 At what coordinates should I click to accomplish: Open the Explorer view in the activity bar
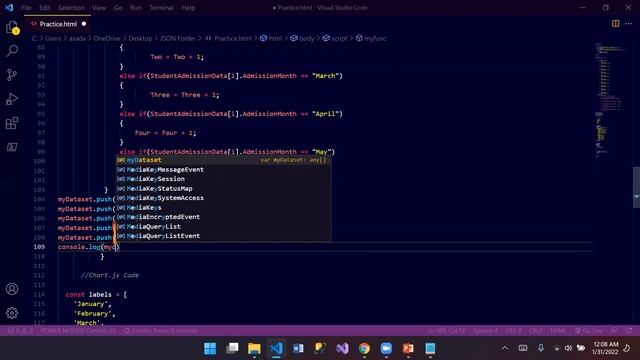[12, 27]
